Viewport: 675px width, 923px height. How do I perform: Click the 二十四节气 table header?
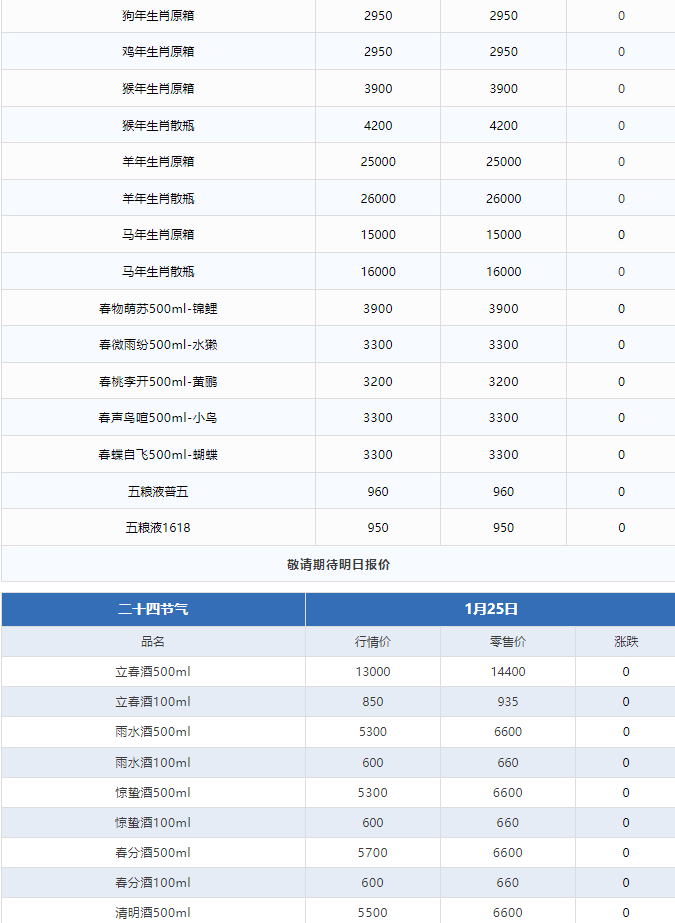click(x=153, y=609)
